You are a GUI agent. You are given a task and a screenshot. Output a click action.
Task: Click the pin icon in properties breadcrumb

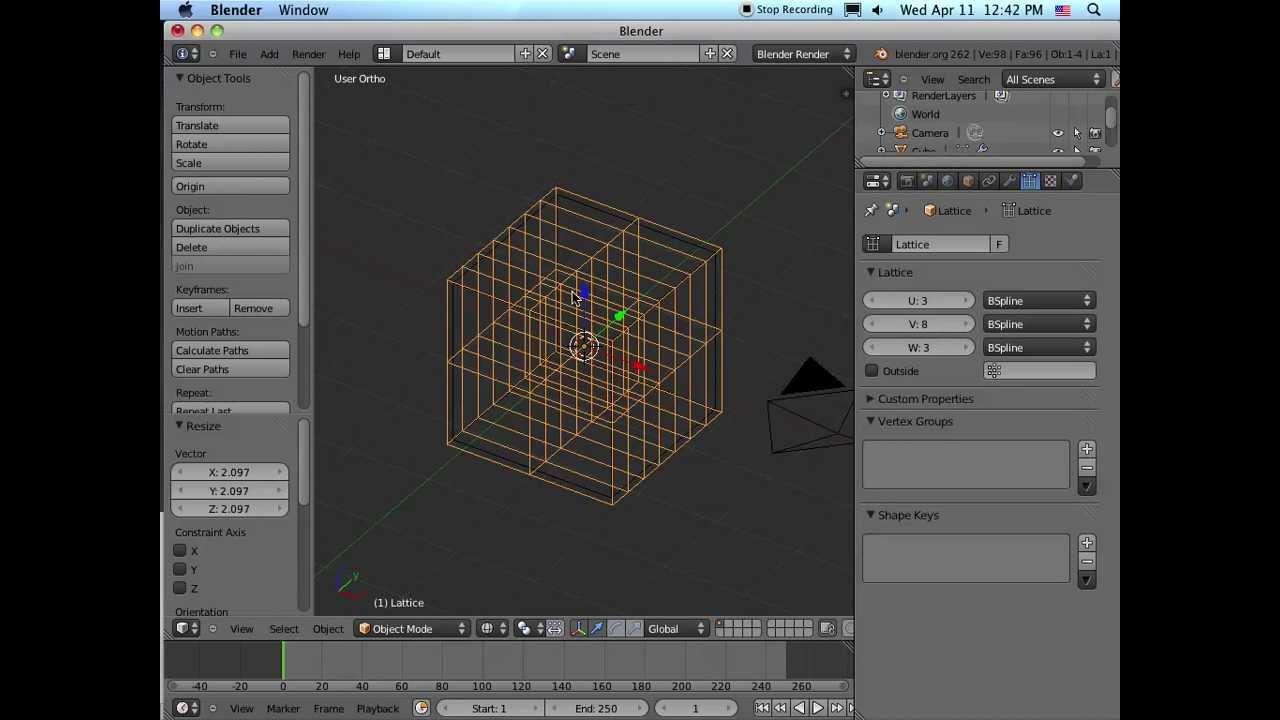[x=871, y=210]
